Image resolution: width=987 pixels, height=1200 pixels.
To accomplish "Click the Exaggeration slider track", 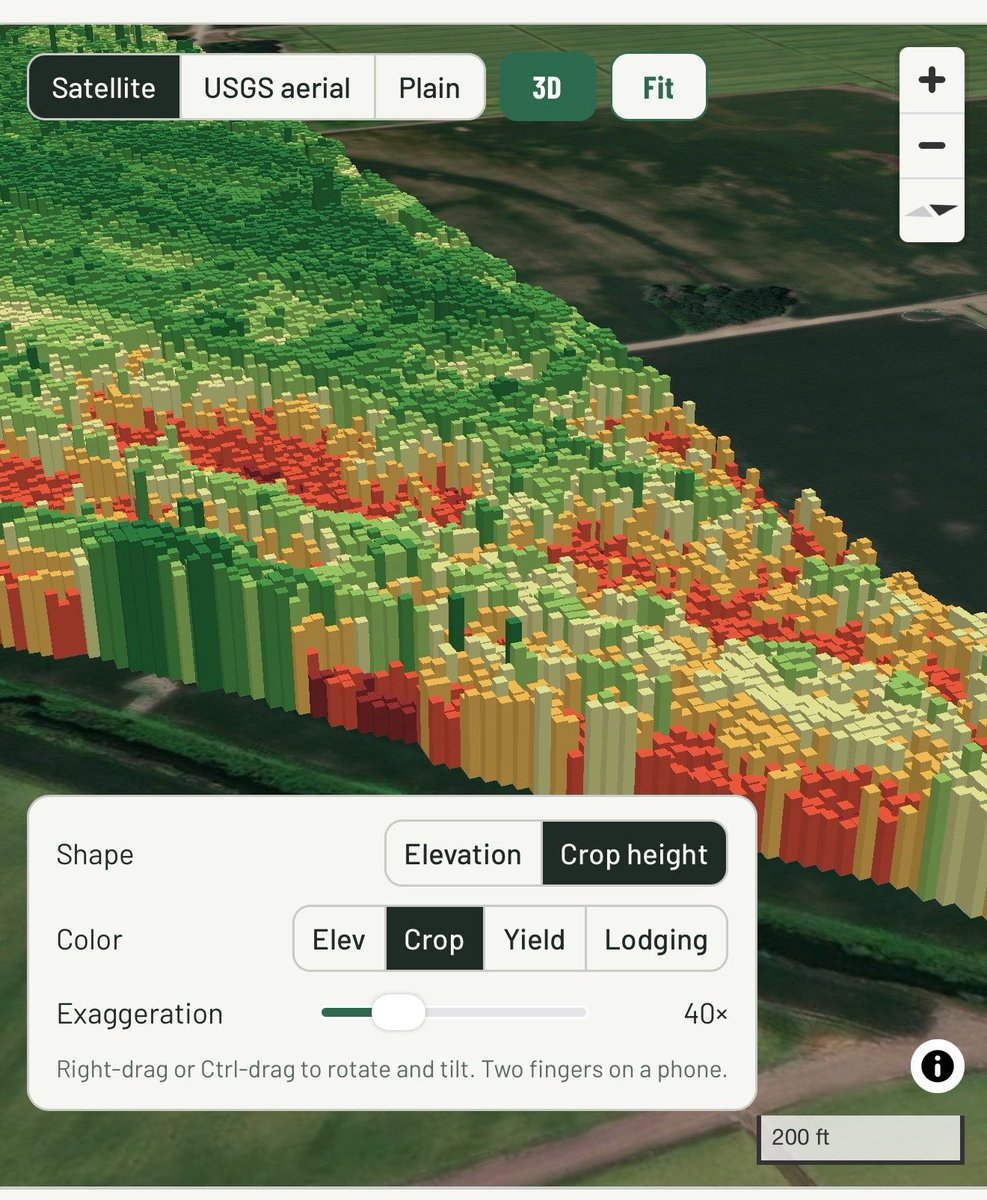I will click(x=454, y=1013).
